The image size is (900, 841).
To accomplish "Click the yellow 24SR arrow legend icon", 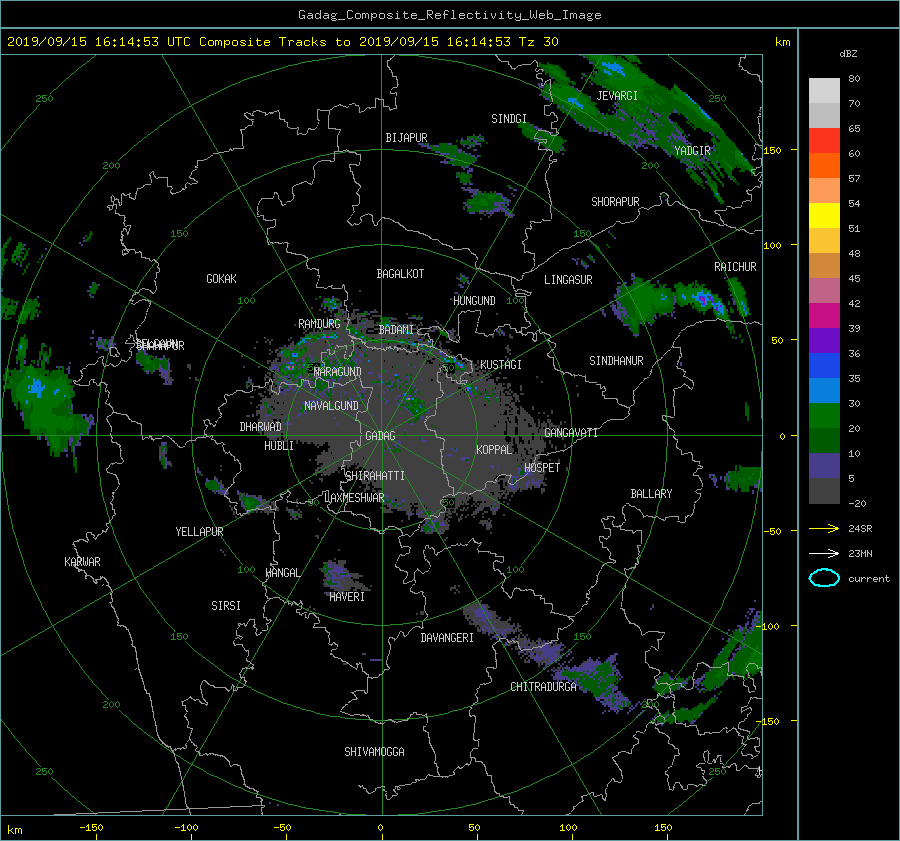I will (824, 528).
